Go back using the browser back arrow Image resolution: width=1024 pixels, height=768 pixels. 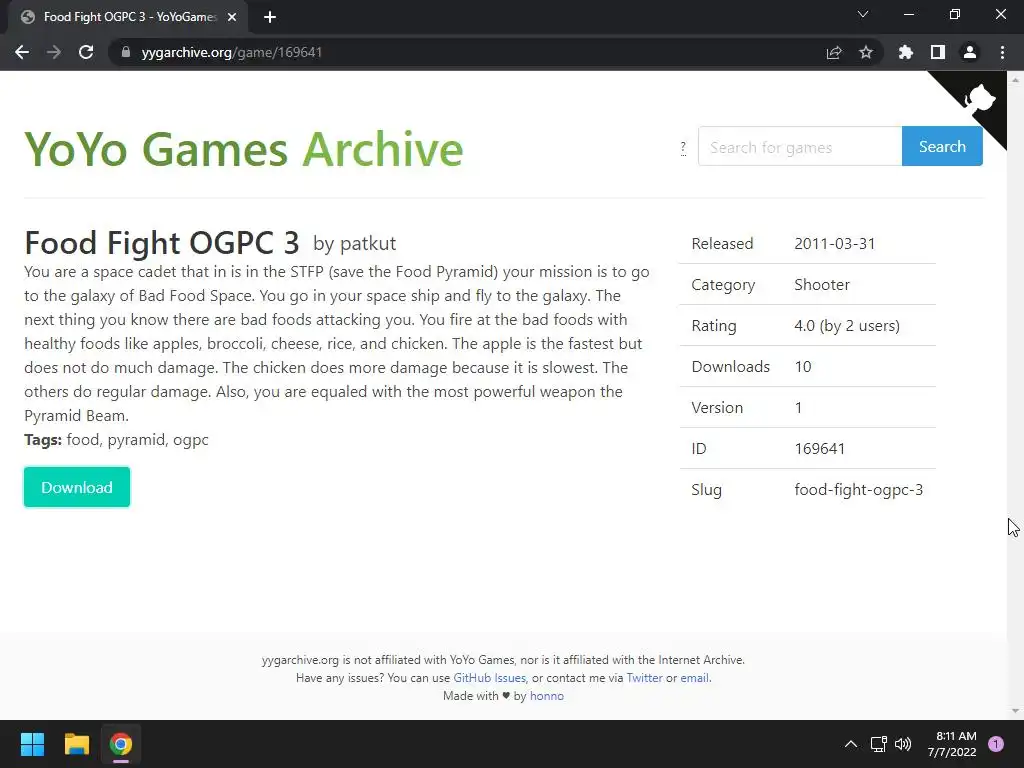[22, 52]
